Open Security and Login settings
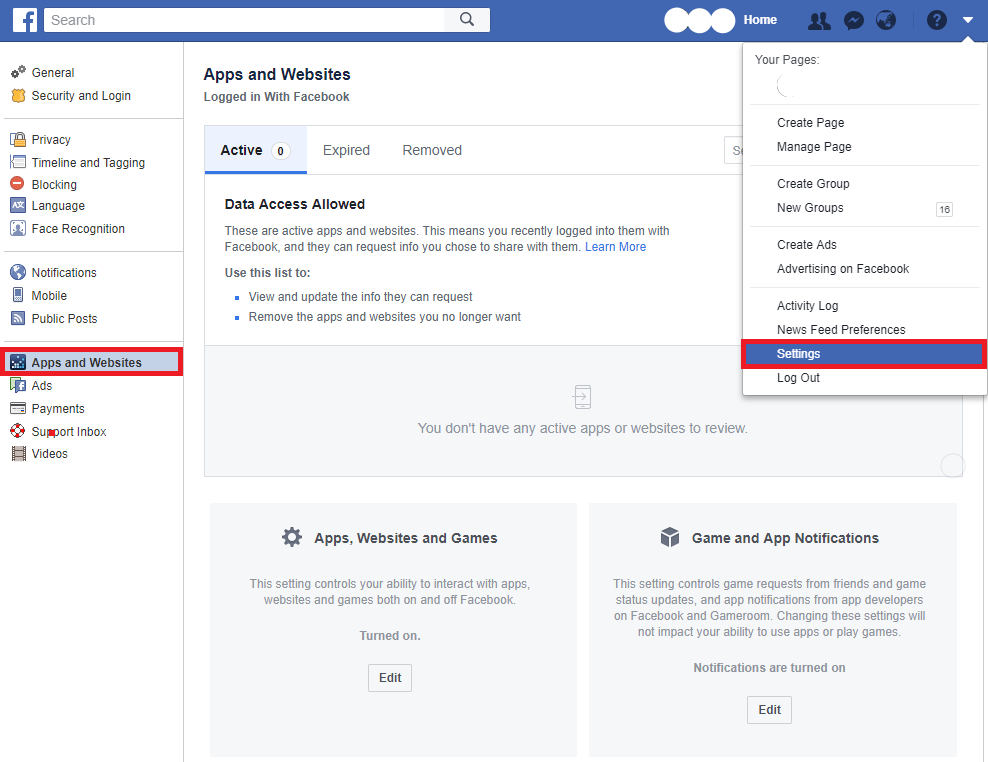988x762 pixels. 81,96
